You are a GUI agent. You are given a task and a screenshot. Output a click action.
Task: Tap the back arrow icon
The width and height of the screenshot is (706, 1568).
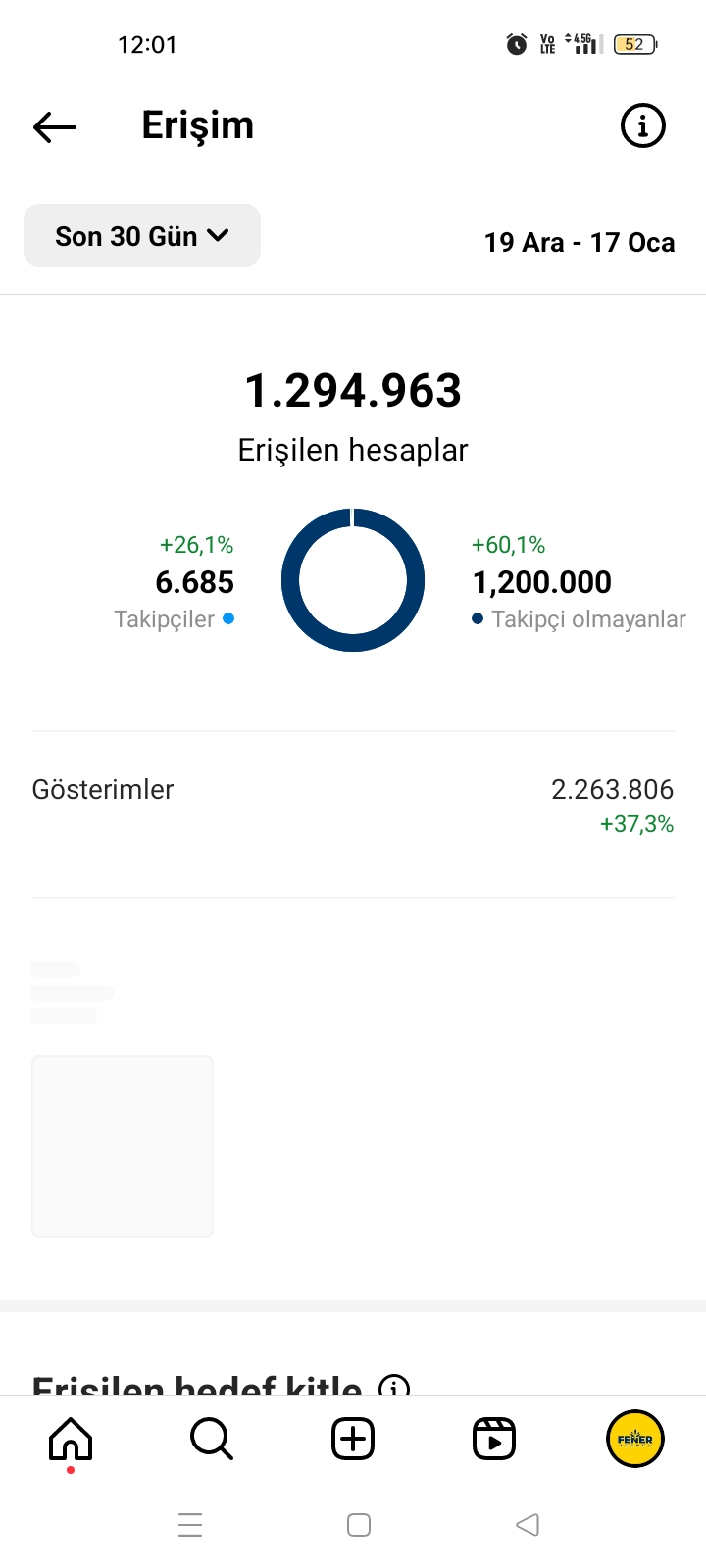coord(55,126)
